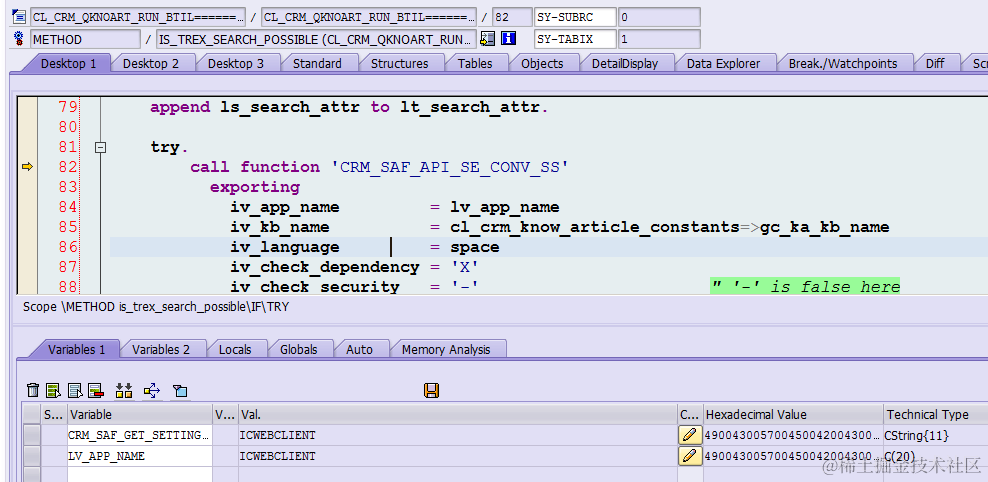The width and height of the screenshot is (988, 482).
Task: Open the Auto tab
Action: click(359, 350)
